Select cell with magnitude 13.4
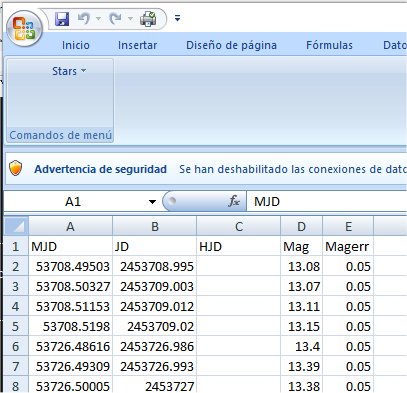Screen dimensions: 407x393 [x=301, y=346]
